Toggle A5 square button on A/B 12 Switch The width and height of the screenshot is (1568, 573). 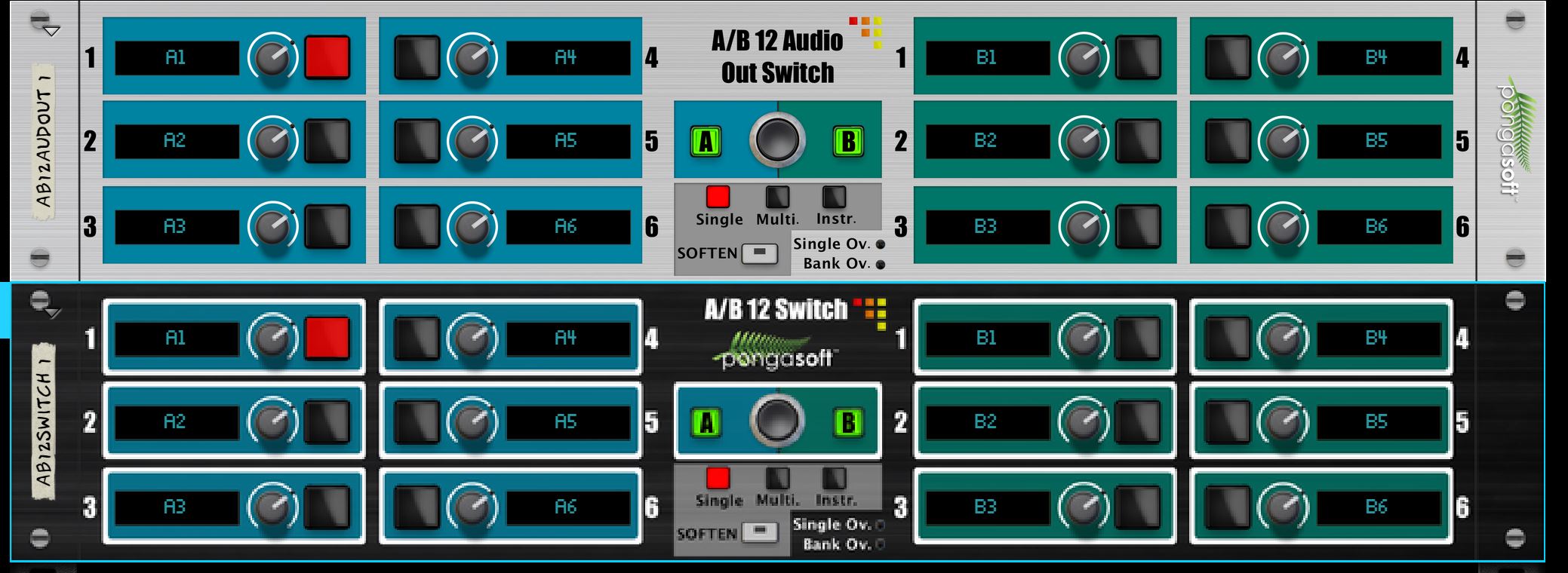click(417, 421)
